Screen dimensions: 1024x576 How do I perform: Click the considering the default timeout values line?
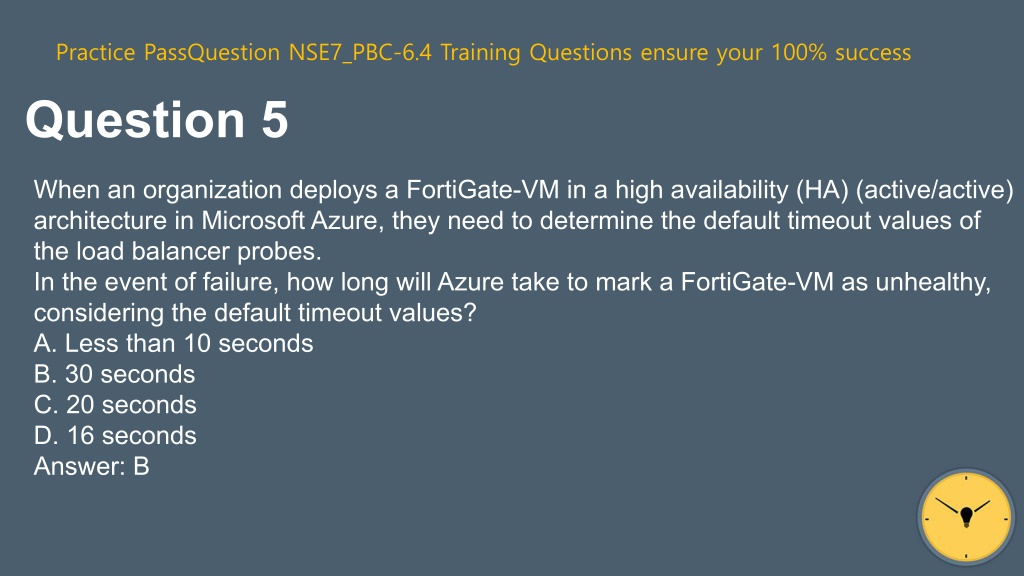tap(255, 313)
